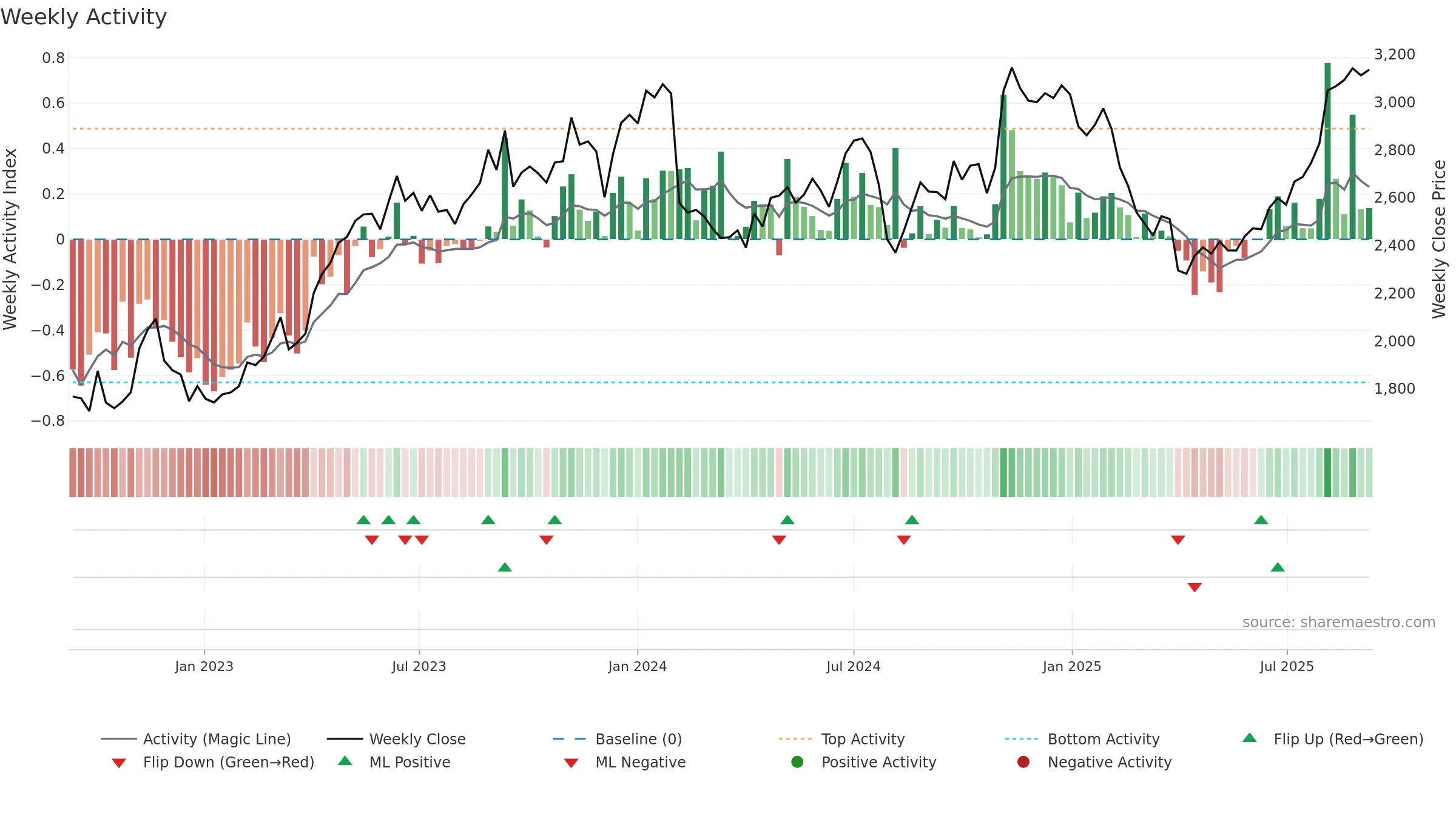The height and width of the screenshot is (819, 1456).
Task: Click the 'Jan 2024' x-axis label
Action: (637, 666)
